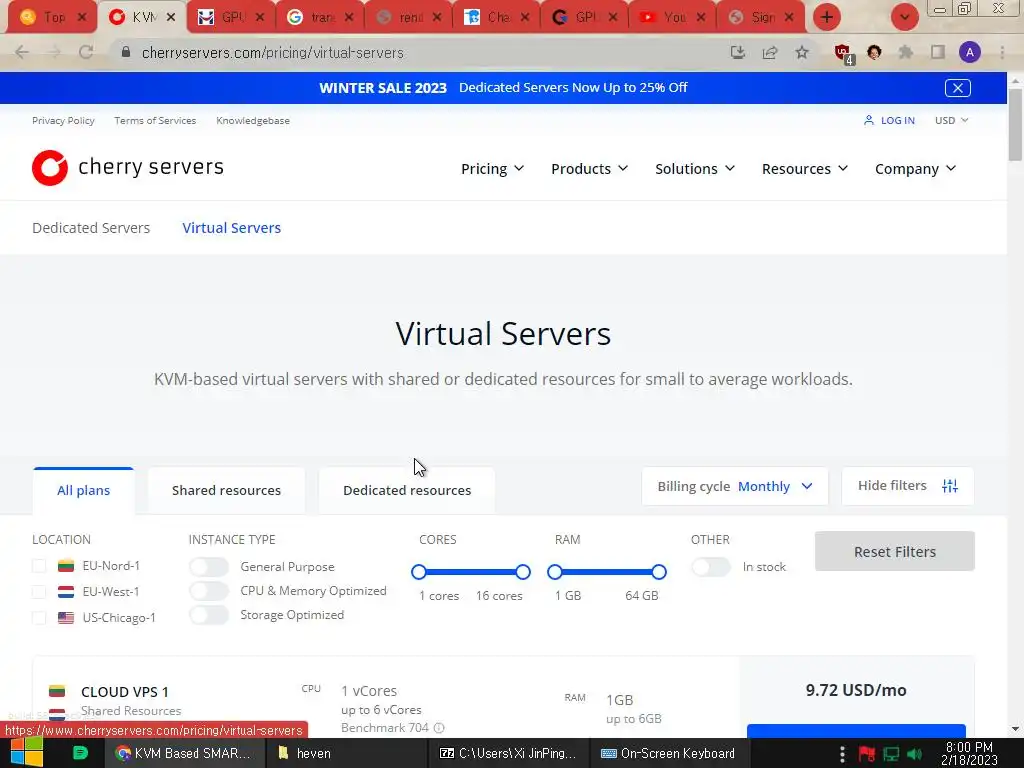
Task: Open the Privacy Policy link
Action: (x=63, y=120)
